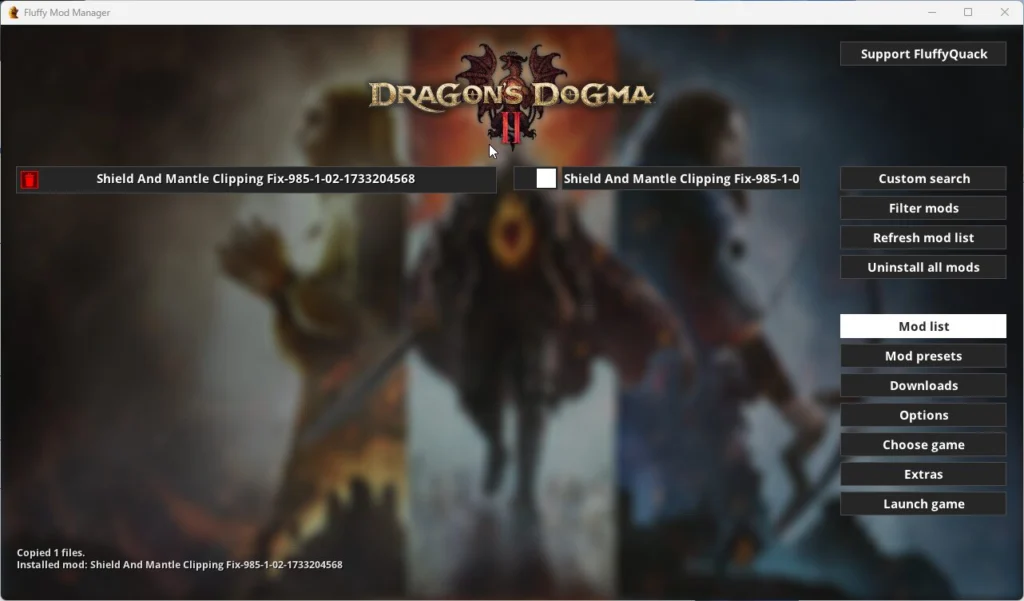Toggle the white checkbox for Shield And Mantle Clipping Fix
Image resolution: width=1024 pixels, height=601 pixels.
tap(546, 178)
